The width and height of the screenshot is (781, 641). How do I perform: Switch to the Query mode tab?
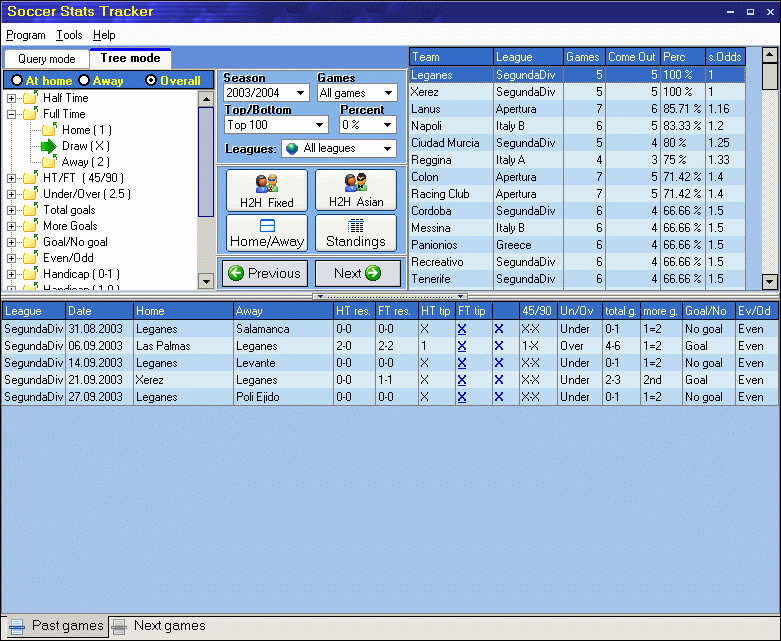coord(46,59)
